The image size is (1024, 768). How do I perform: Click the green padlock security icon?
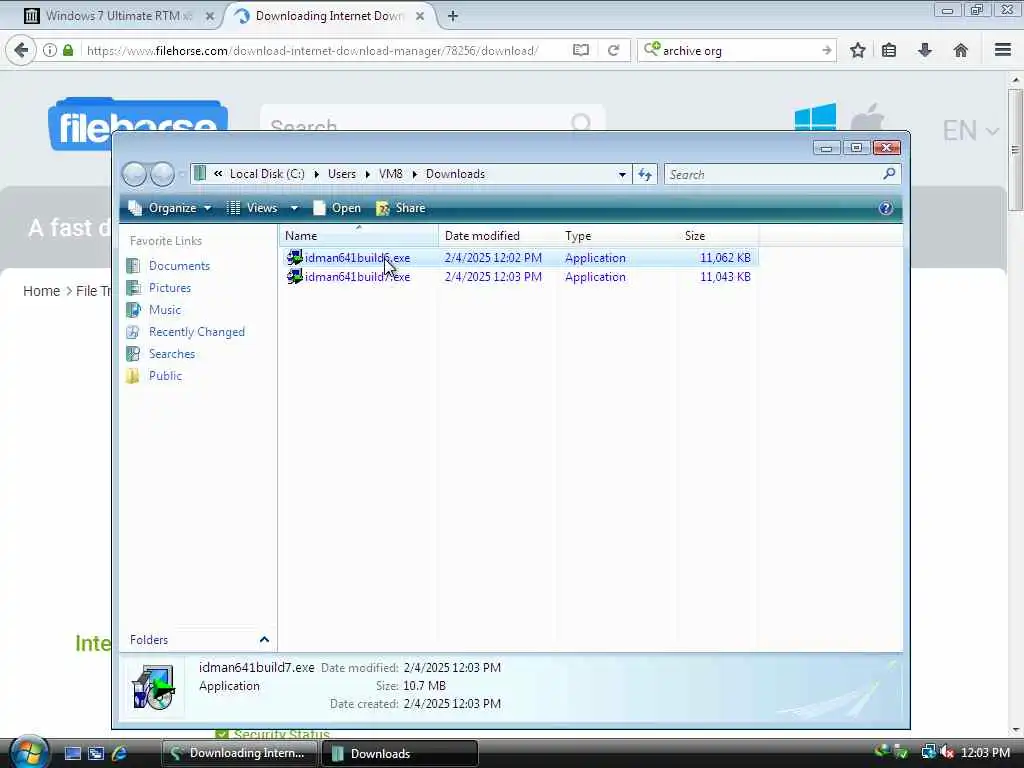pos(68,50)
